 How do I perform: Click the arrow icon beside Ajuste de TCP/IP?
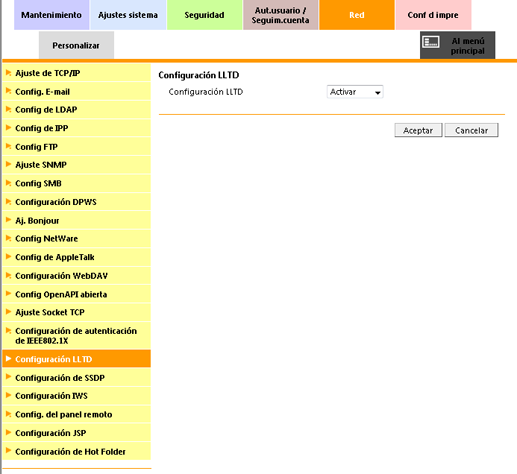pyautogui.click(x=9, y=73)
